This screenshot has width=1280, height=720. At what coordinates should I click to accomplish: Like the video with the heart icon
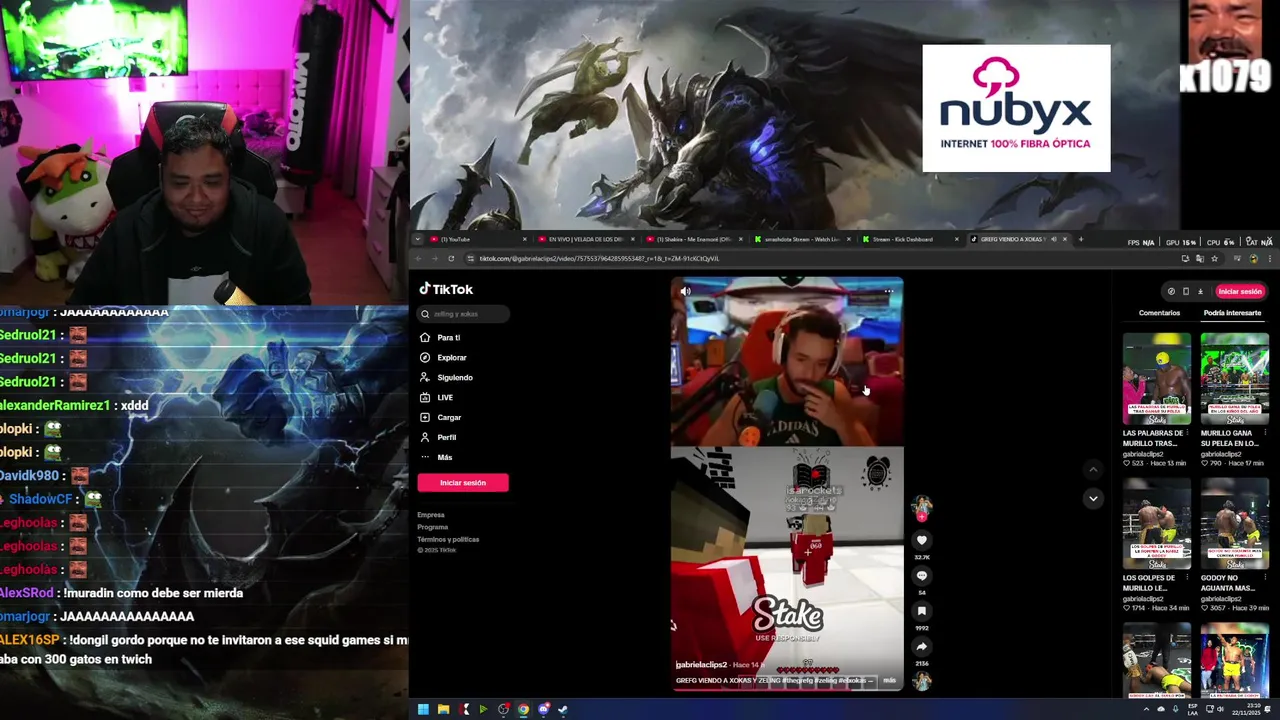(922, 540)
